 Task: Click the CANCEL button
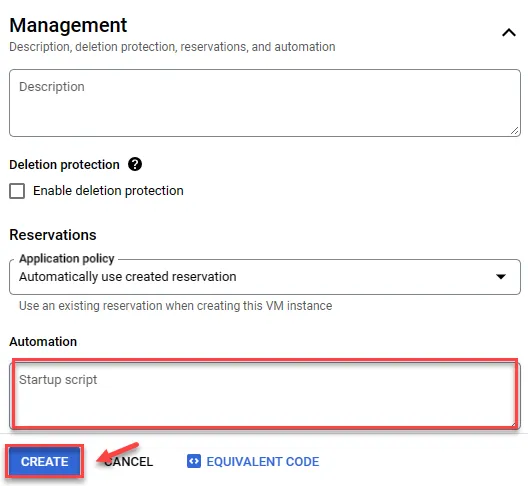(x=129, y=461)
